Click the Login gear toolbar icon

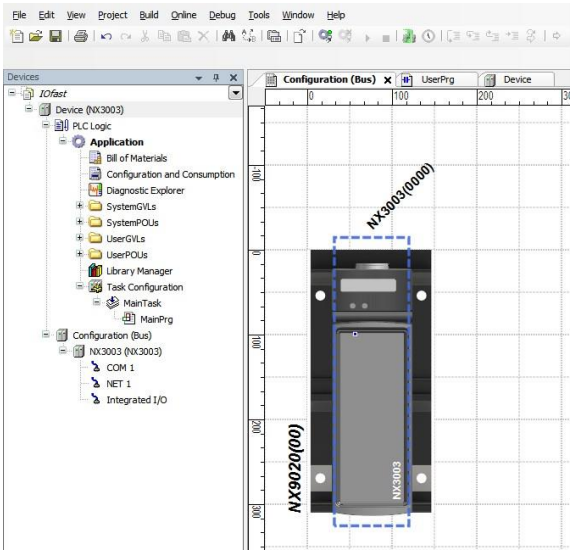(x=325, y=36)
